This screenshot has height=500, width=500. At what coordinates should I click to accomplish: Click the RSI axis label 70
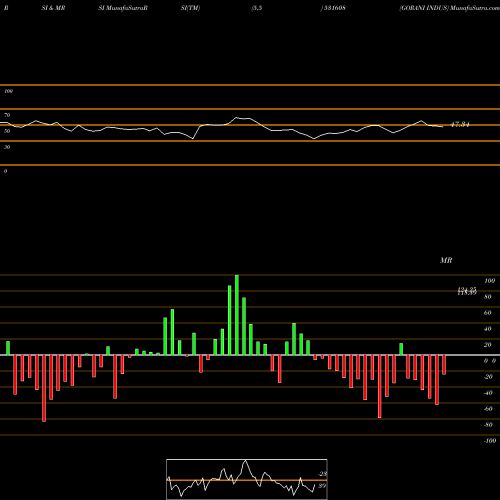coord(7,115)
